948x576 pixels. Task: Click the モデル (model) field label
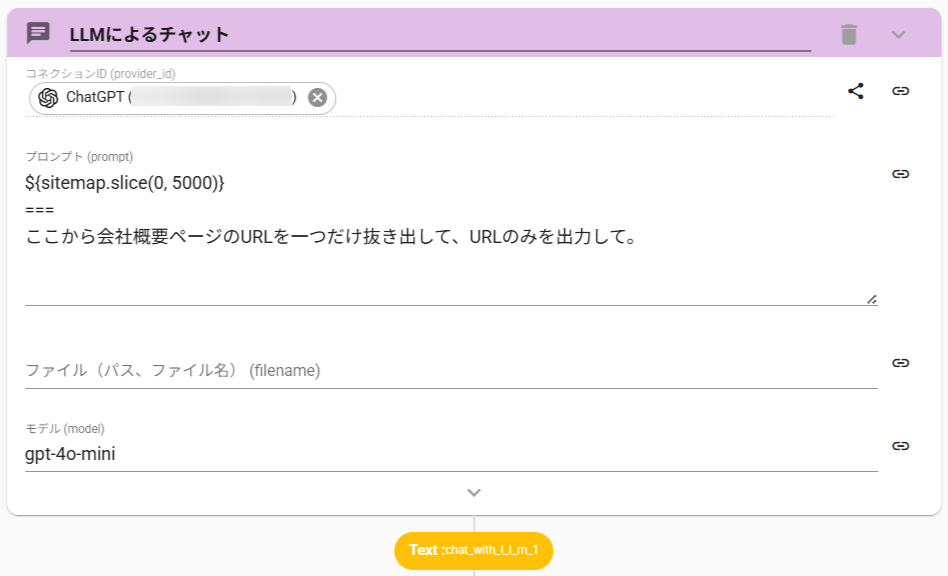click(x=65, y=429)
